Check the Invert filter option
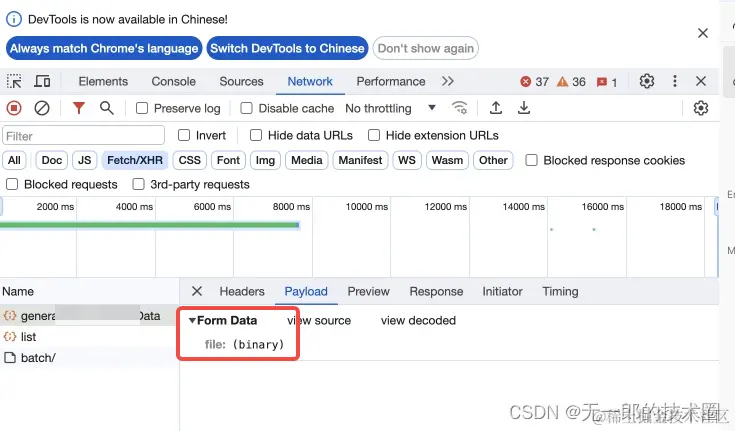The image size is (735, 431). 184,136
